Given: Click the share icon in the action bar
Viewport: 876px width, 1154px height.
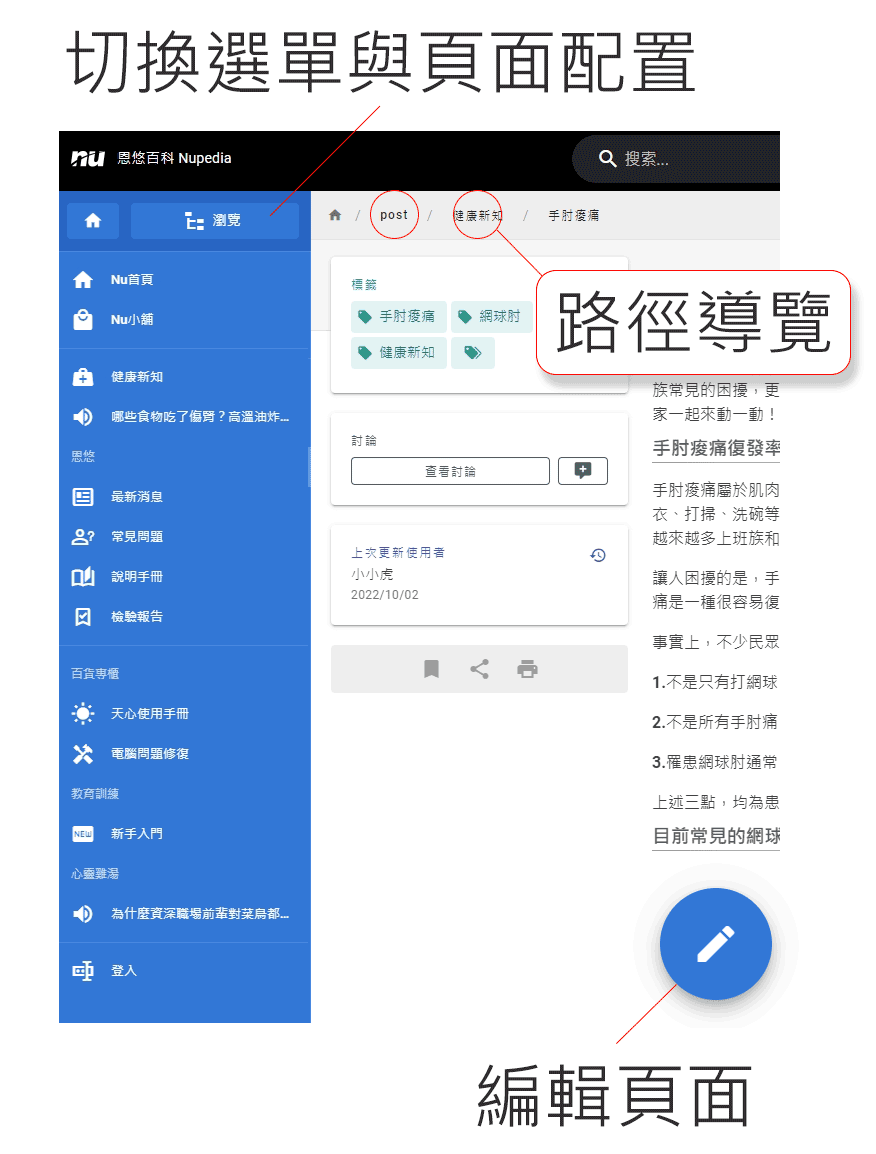Looking at the screenshot, I should (x=479, y=669).
